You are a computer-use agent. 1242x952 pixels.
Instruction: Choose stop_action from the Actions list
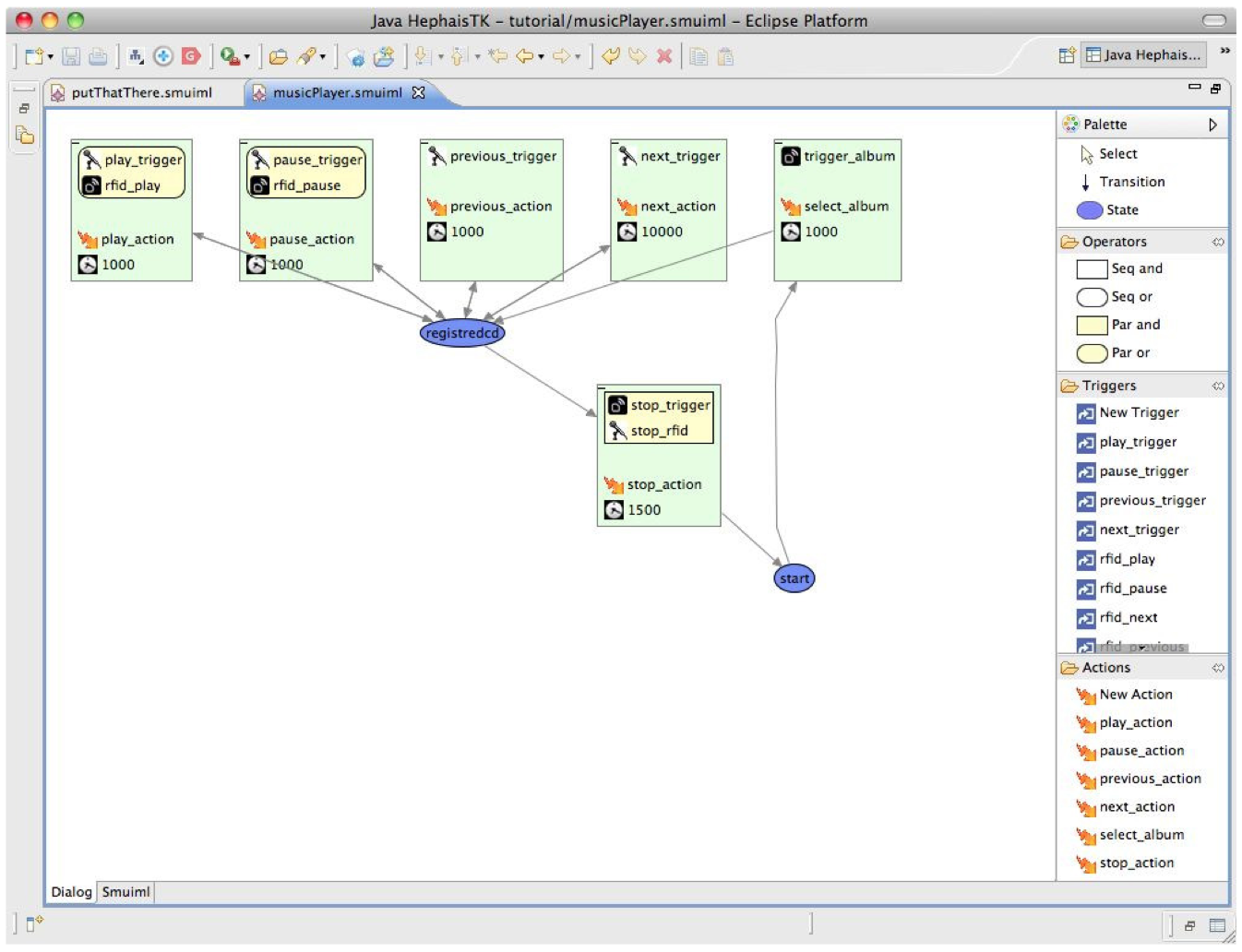click(x=1136, y=863)
